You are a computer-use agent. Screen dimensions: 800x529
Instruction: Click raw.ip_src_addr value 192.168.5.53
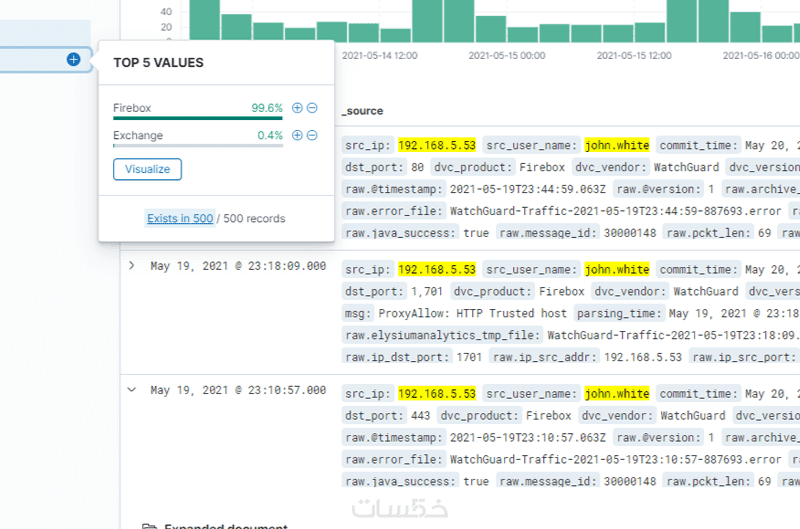tap(643, 357)
